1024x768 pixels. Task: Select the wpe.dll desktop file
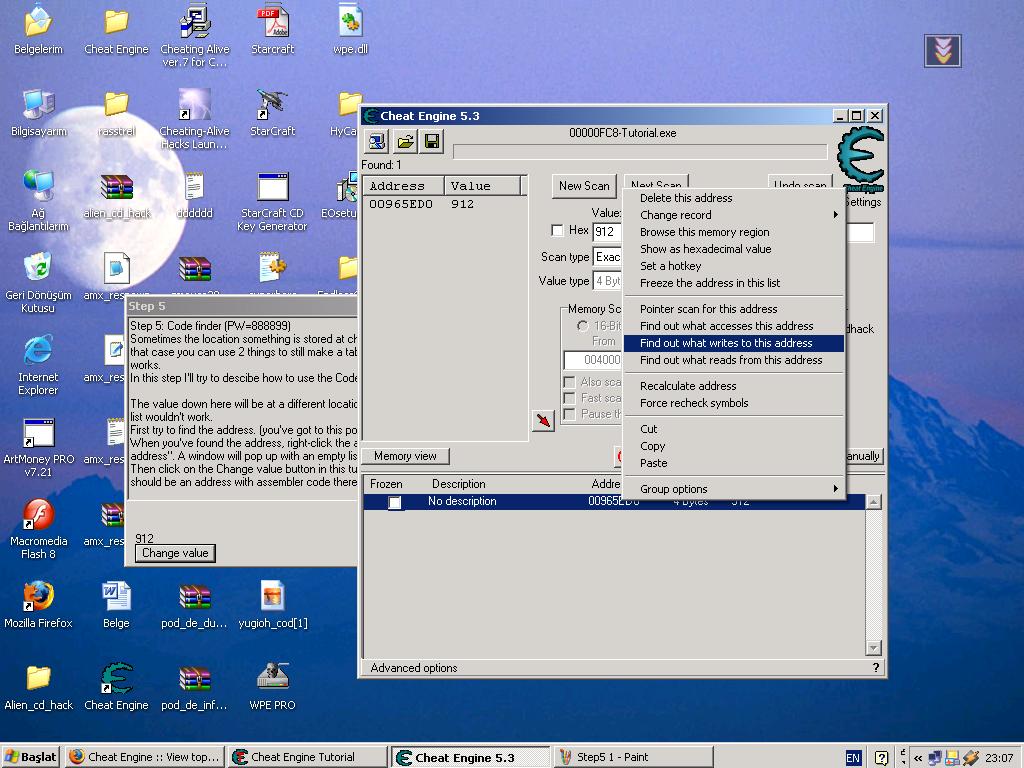click(351, 29)
